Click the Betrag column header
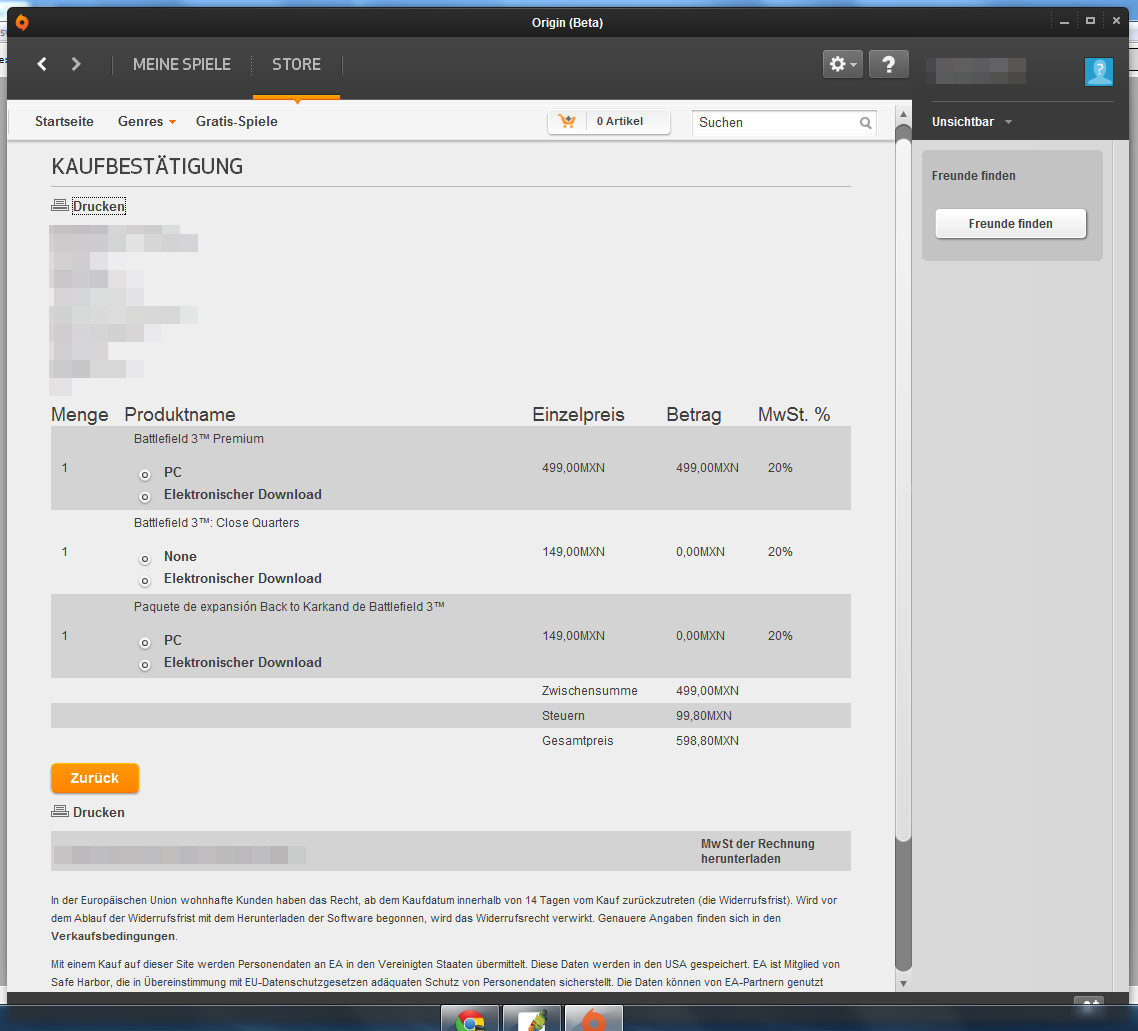This screenshot has width=1138, height=1031. coord(693,414)
